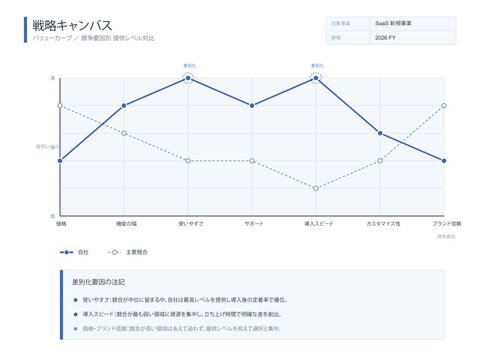Click the 差別化 annotation above 導入スピード peak
Screen dimensions: 480x360
pyautogui.click(x=317, y=66)
